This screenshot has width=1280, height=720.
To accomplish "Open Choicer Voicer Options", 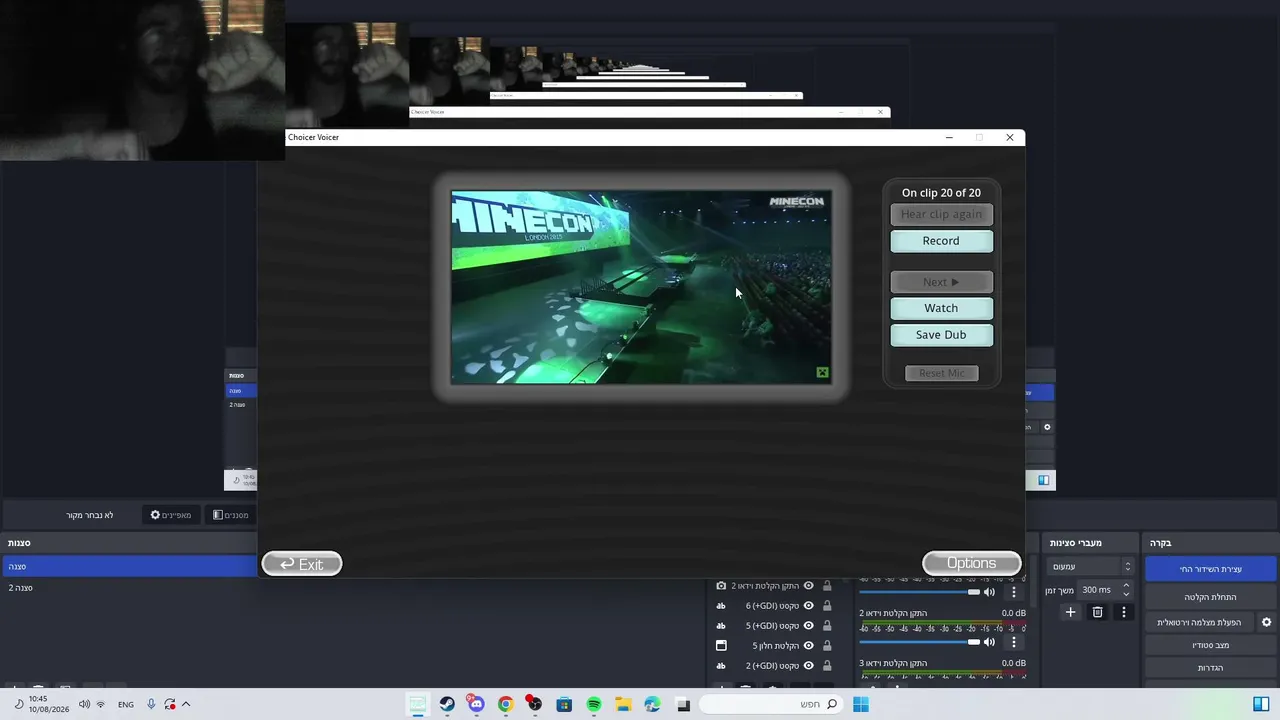I will [971, 563].
